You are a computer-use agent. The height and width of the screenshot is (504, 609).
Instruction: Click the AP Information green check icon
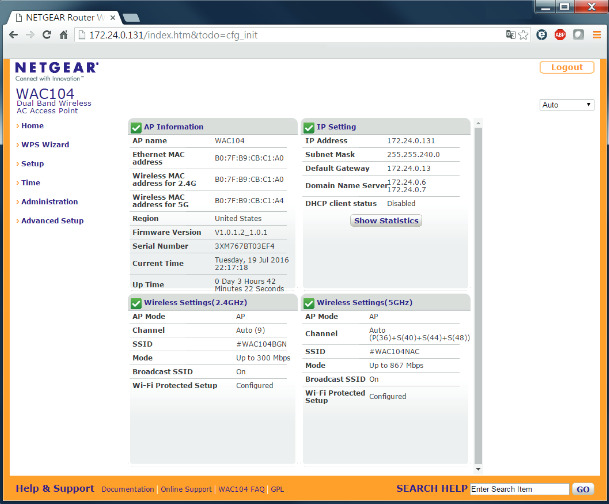(x=136, y=127)
